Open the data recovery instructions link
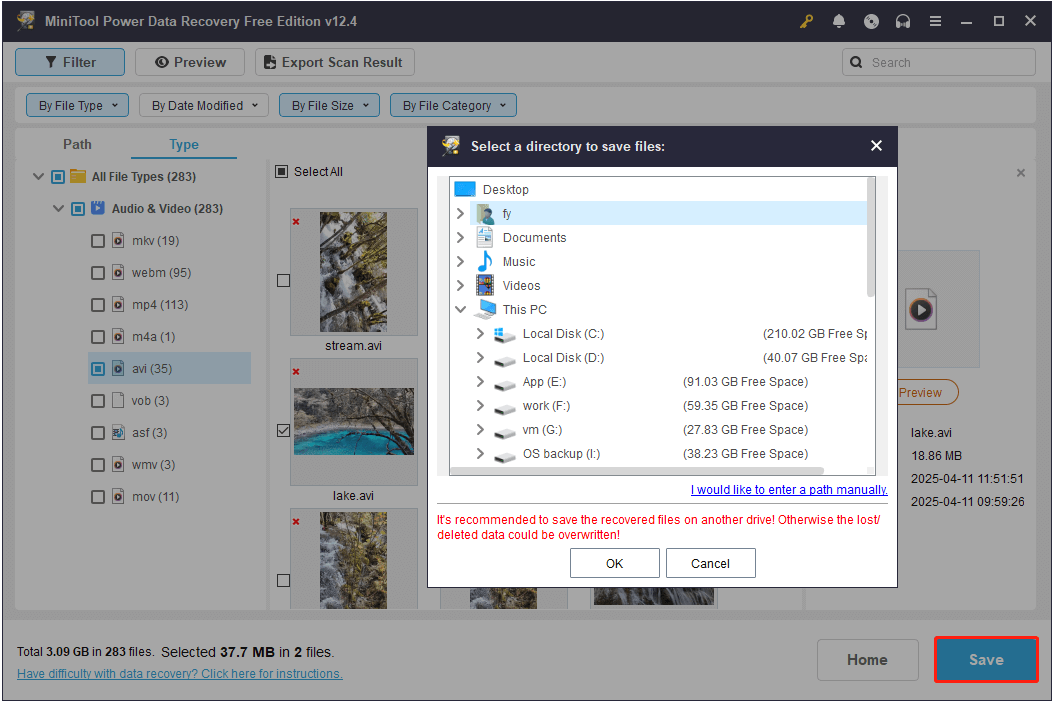 pyautogui.click(x=180, y=674)
